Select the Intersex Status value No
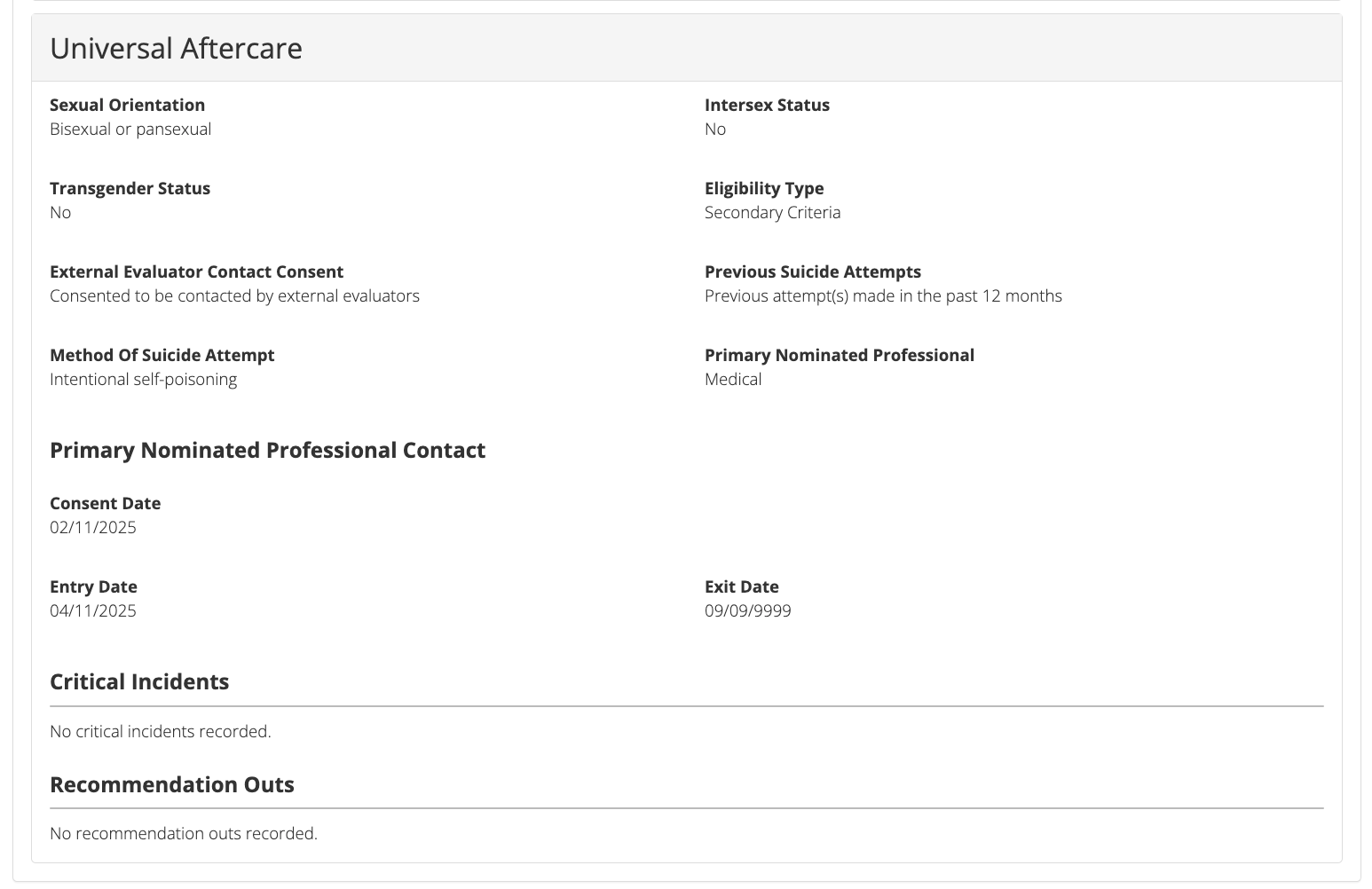The width and height of the screenshot is (1372, 889). click(x=714, y=129)
